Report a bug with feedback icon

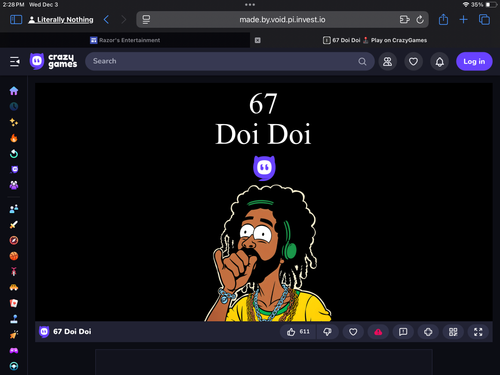click(x=403, y=332)
